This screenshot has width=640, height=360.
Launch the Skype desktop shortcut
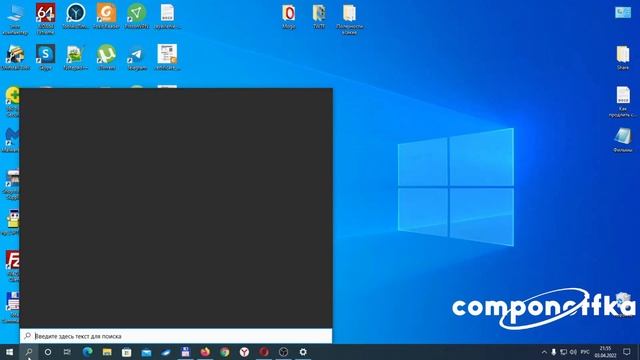tap(45, 58)
